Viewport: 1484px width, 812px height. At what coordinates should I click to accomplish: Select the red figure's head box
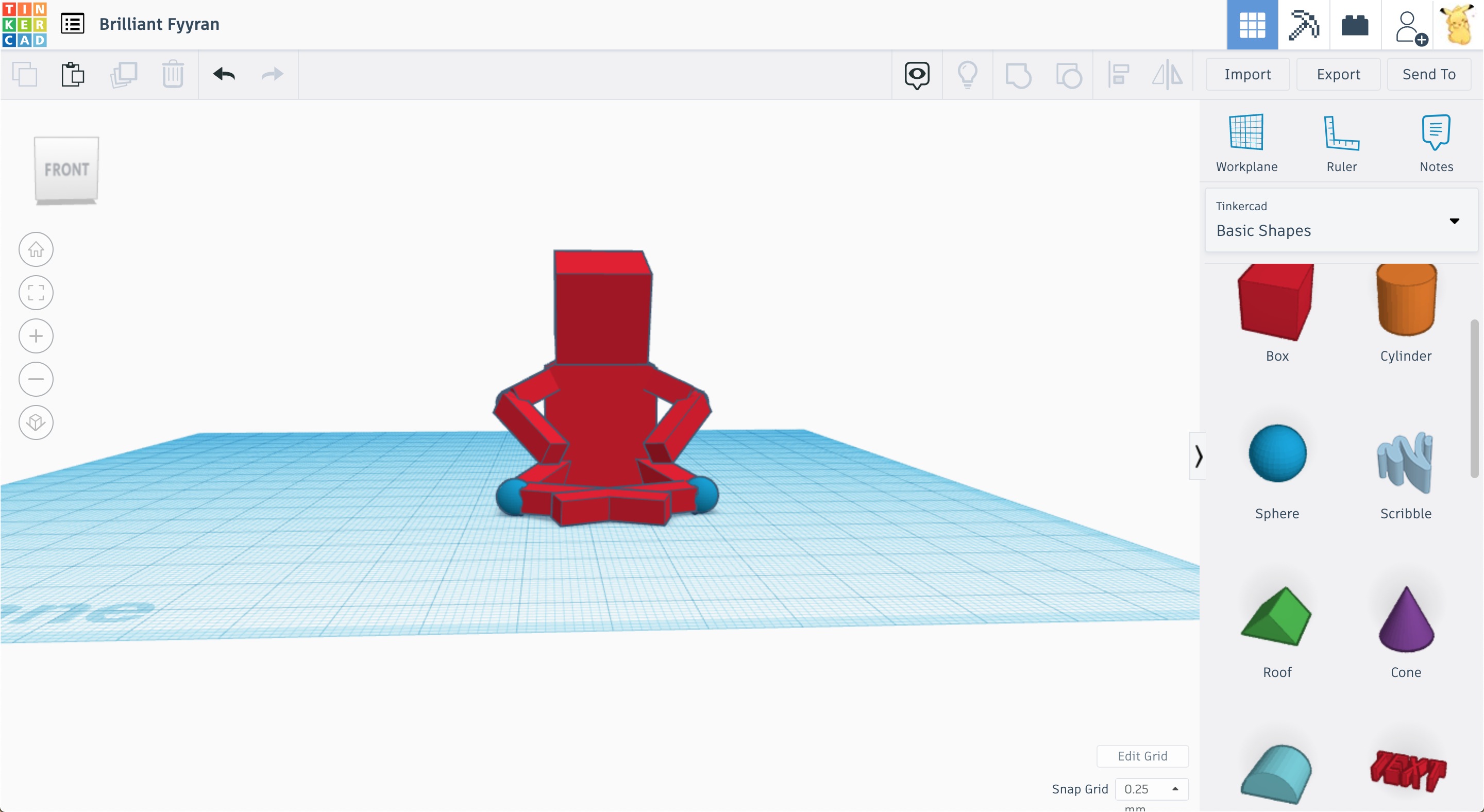coord(602,308)
